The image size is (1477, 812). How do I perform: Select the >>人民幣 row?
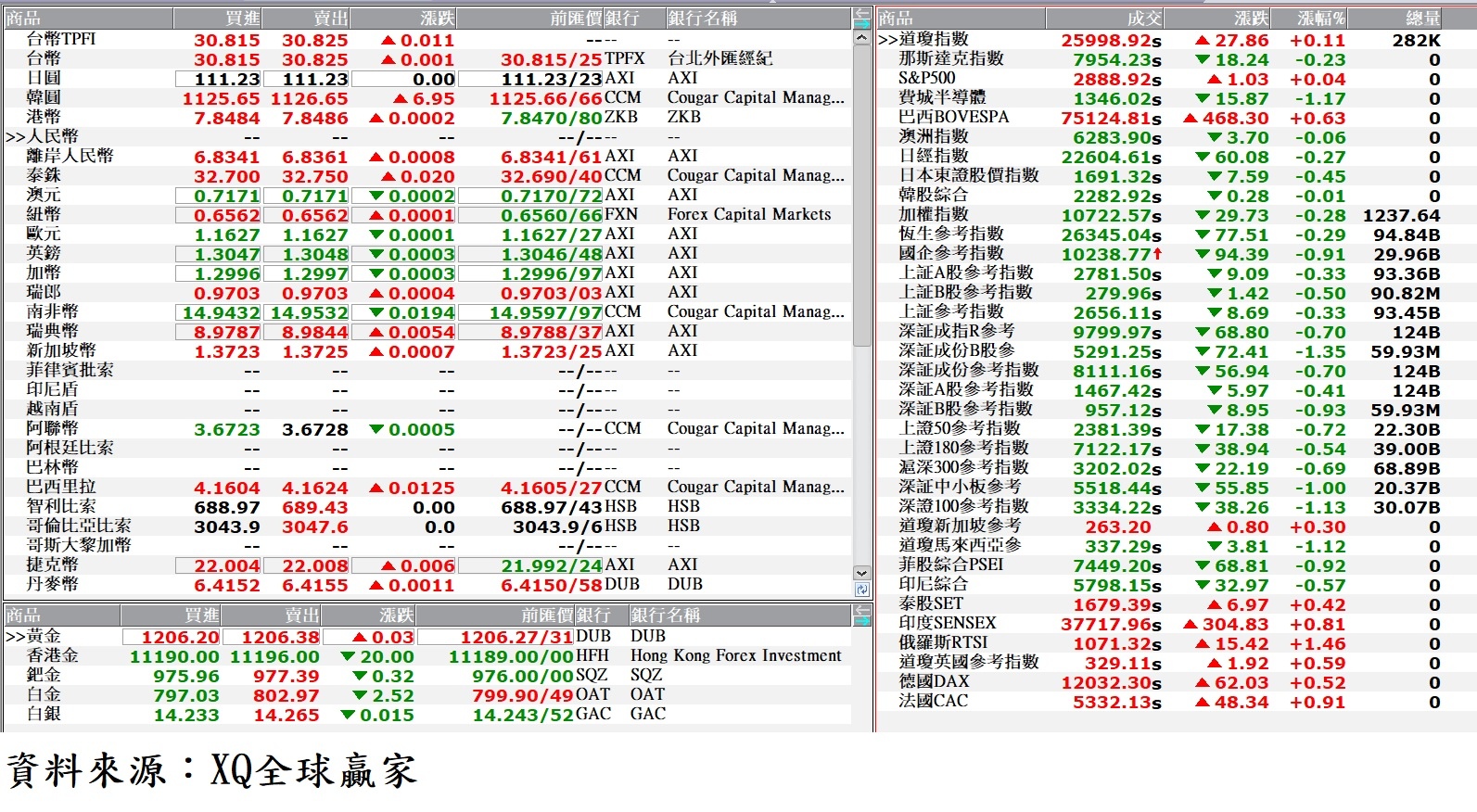(x=427, y=136)
